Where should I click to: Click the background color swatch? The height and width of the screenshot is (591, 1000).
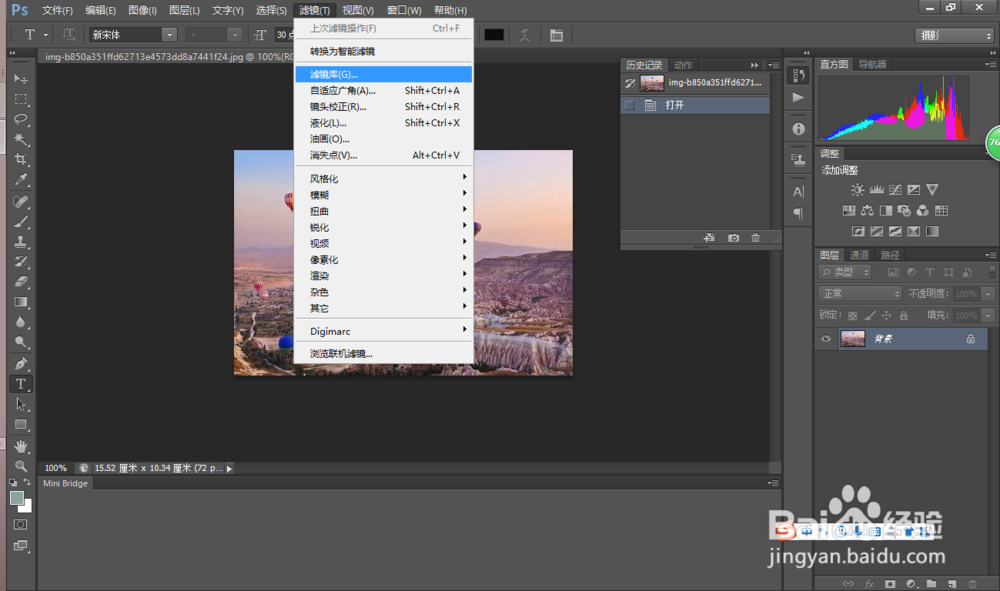click(27, 507)
